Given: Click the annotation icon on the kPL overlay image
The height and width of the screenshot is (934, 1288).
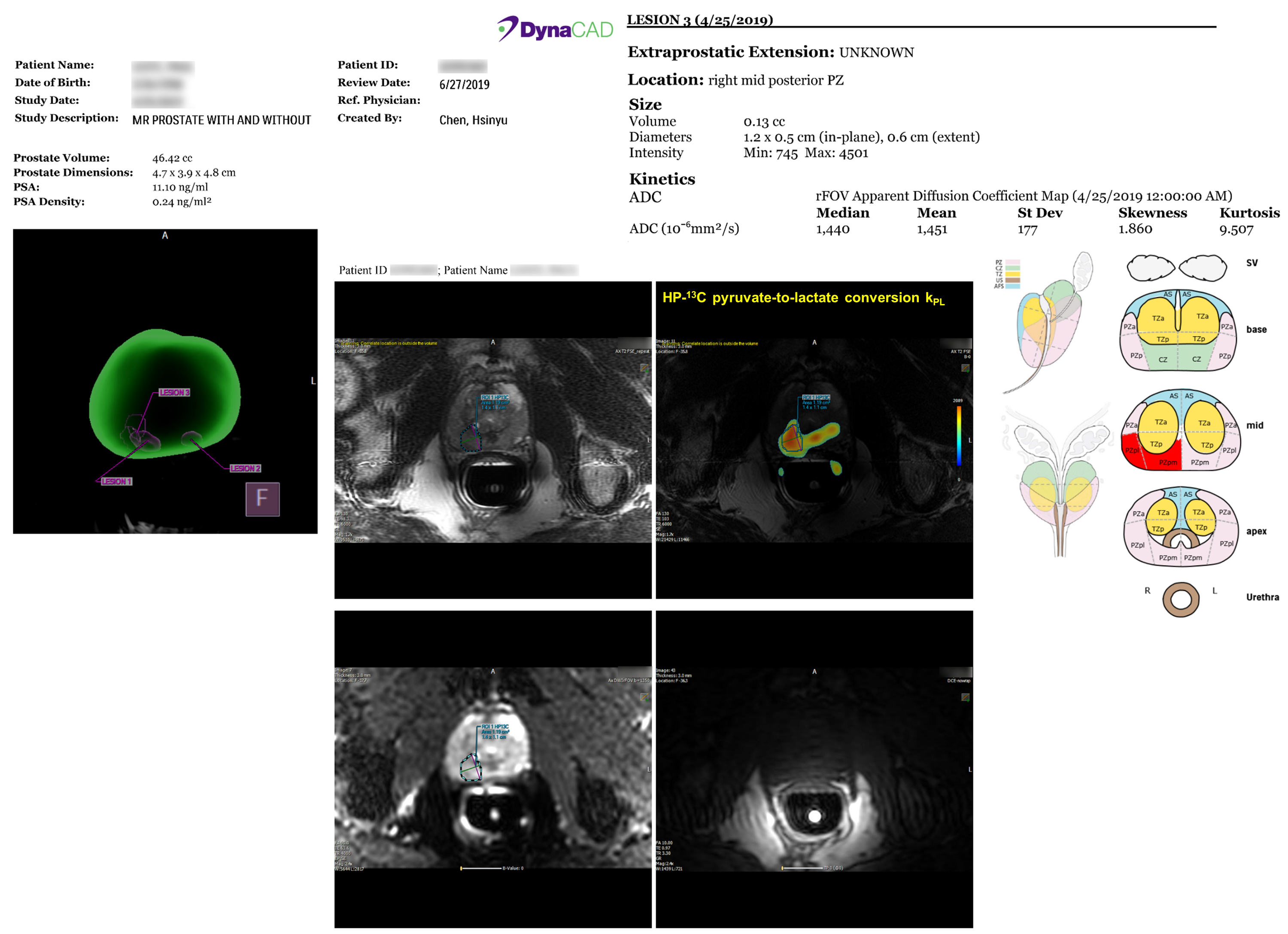Looking at the screenshot, I should pyautogui.click(x=965, y=368).
